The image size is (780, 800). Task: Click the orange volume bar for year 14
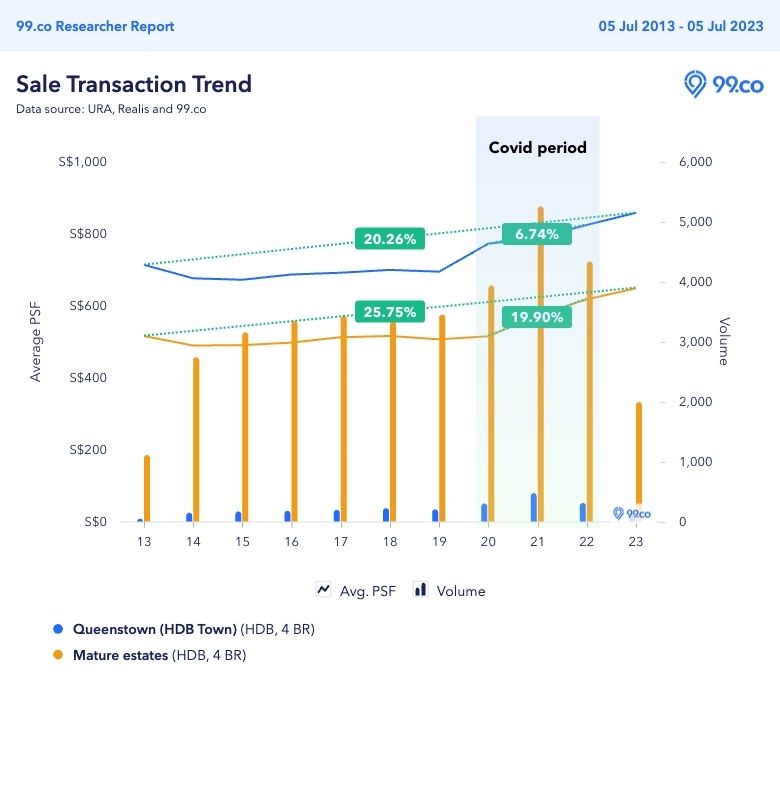tap(196, 439)
